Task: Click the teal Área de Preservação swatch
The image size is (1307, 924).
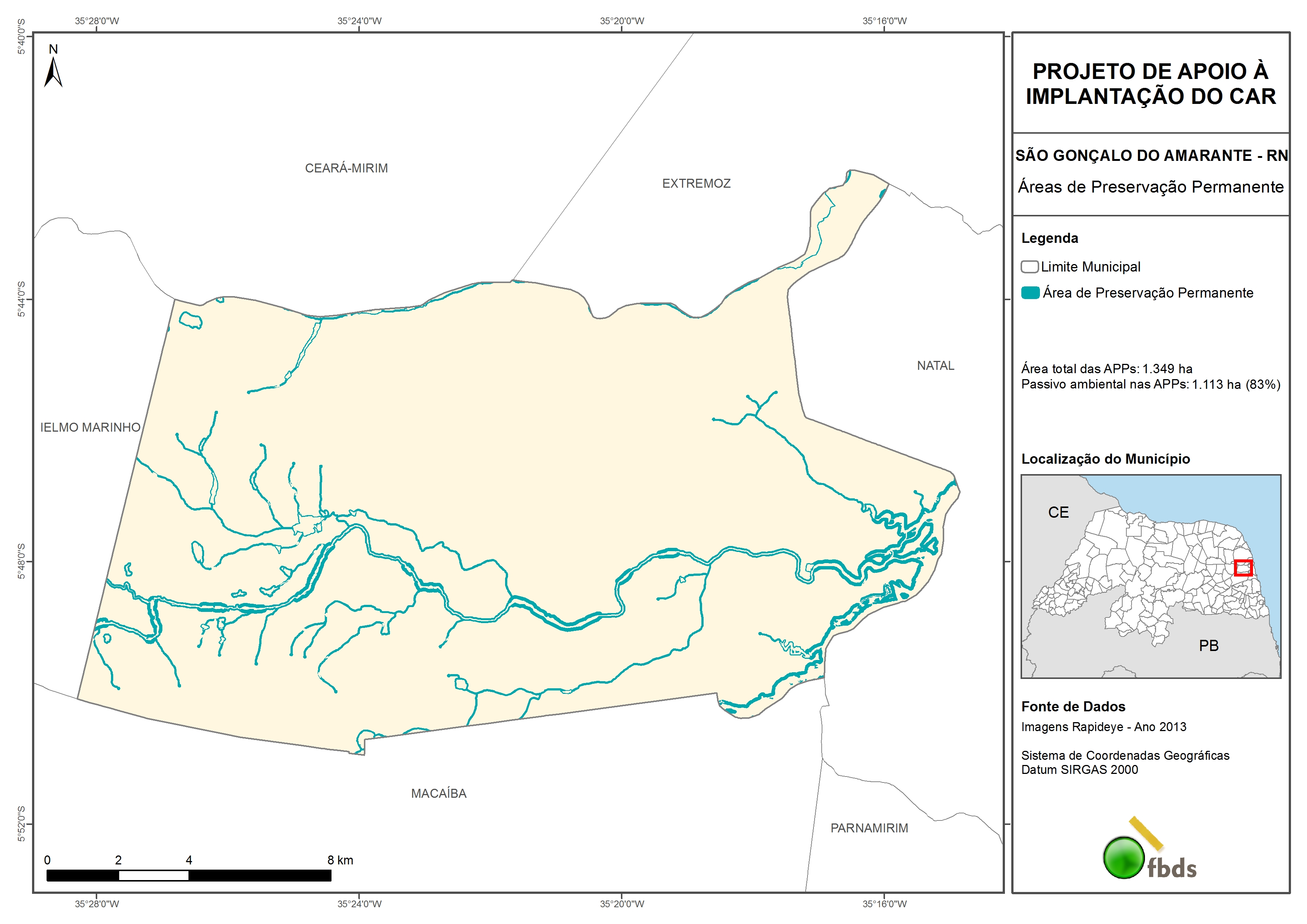Action: (x=1030, y=293)
